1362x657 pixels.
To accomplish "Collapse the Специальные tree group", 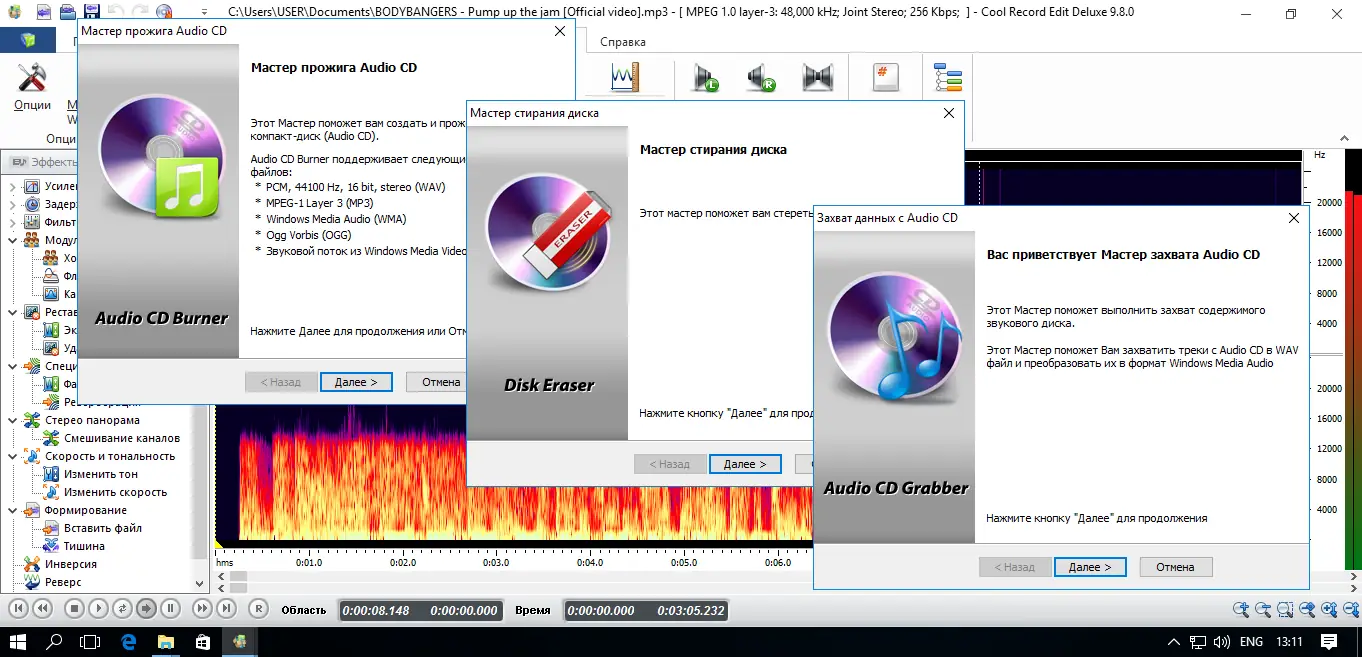I will 12,366.
